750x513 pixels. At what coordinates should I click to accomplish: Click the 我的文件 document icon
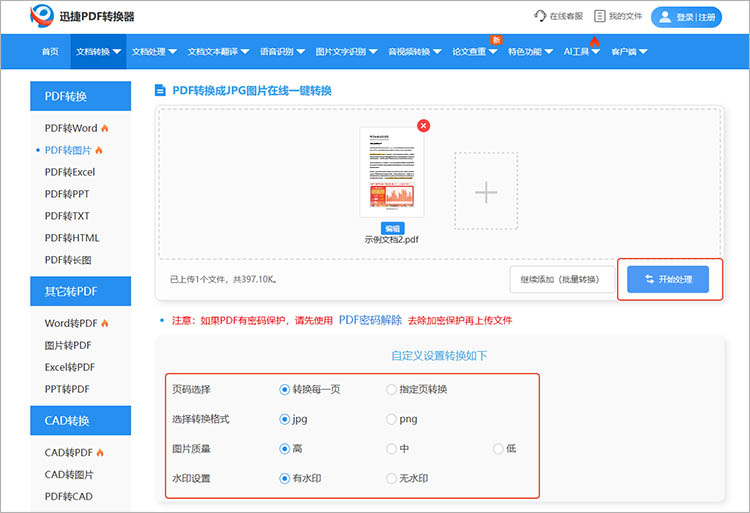pos(599,16)
